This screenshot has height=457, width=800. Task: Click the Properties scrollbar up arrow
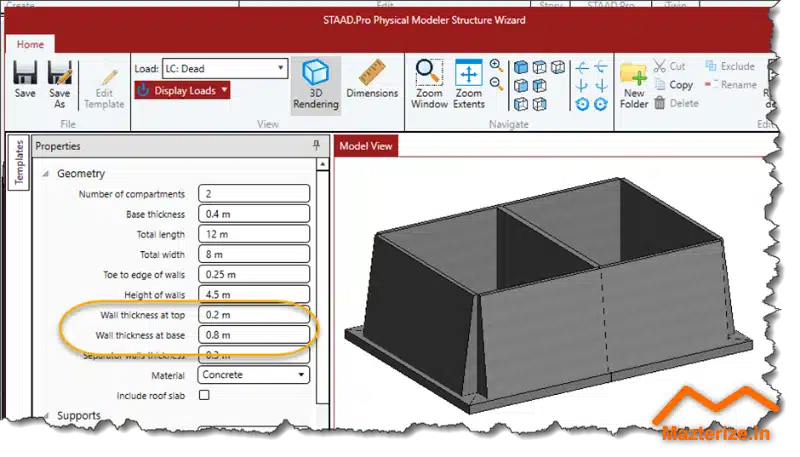pos(322,164)
